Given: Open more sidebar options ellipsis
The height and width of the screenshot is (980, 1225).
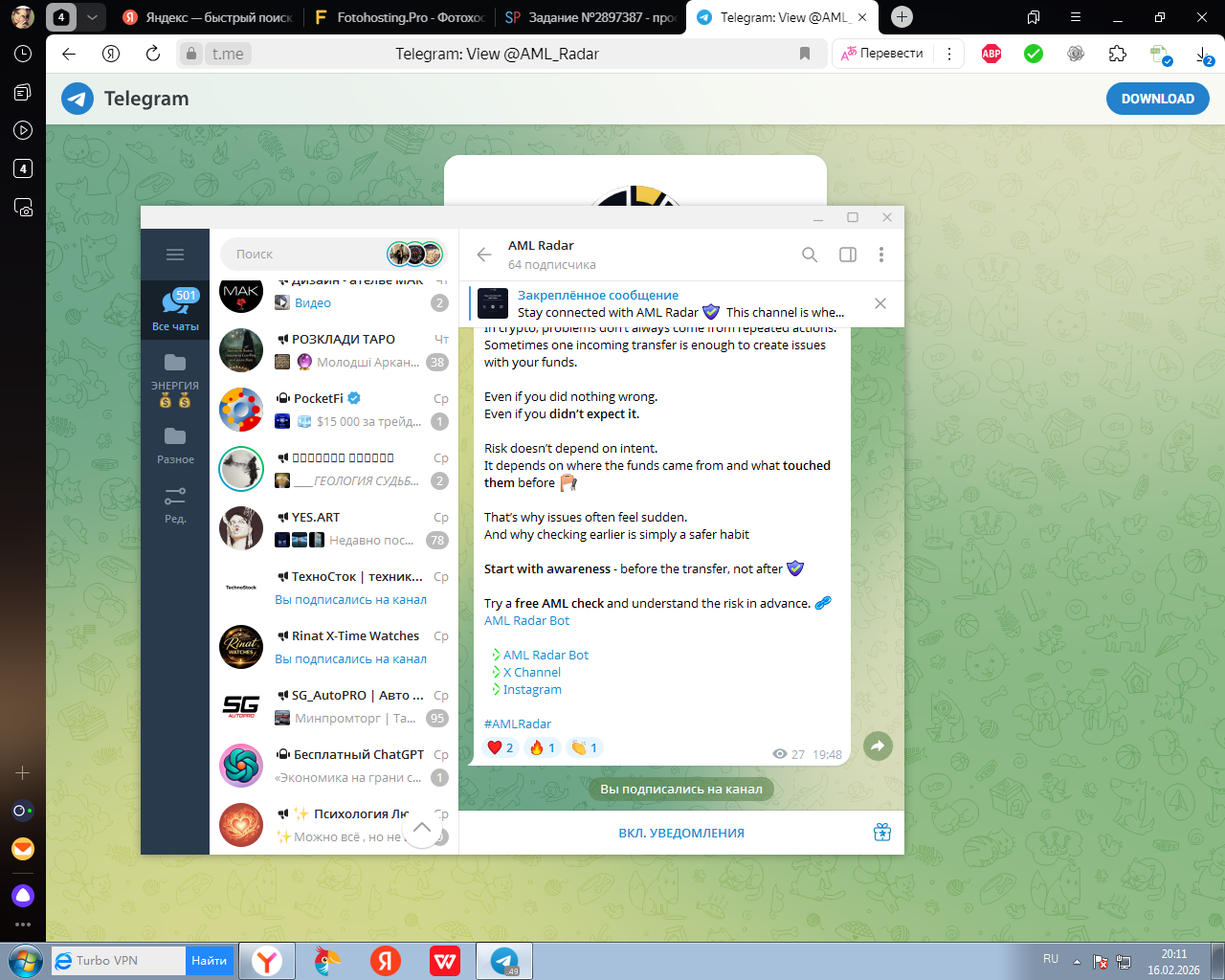Looking at the screenshot, I should click(23, 924).
